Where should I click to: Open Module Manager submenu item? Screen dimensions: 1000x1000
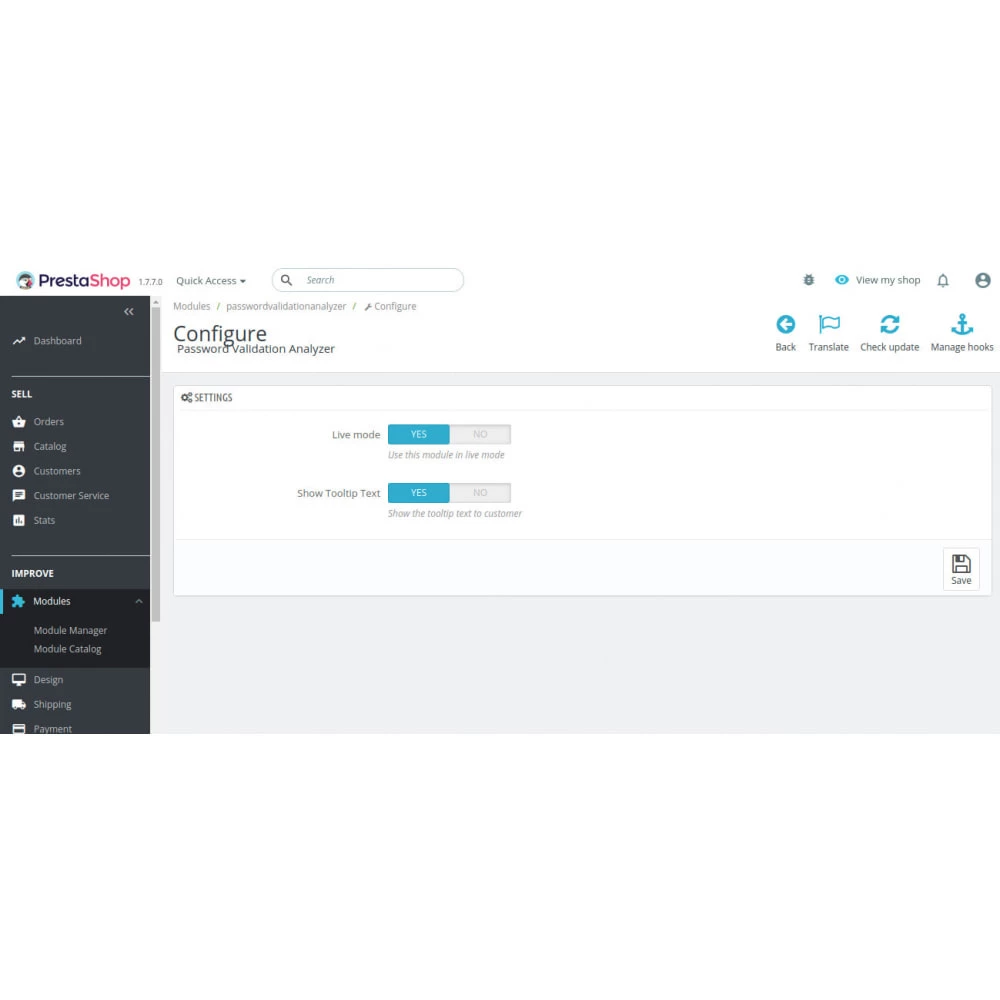point(70,631)
